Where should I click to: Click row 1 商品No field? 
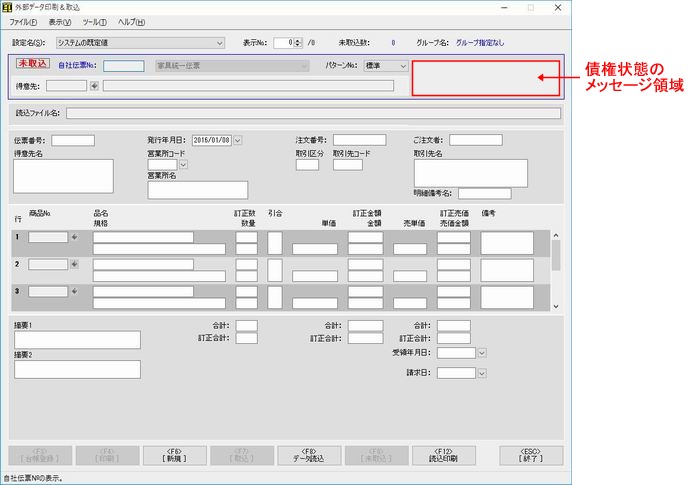(x=48, y=237)
